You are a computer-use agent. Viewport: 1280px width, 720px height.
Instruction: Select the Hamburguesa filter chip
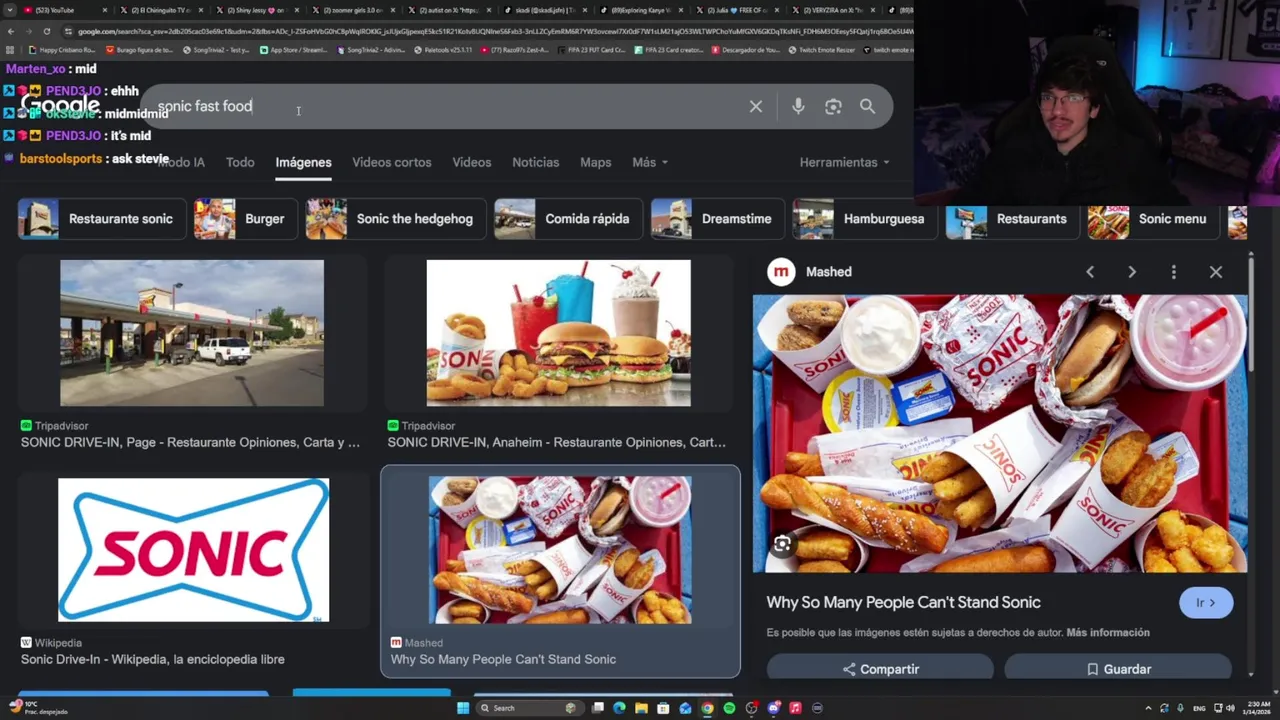(x=865, y=219)
